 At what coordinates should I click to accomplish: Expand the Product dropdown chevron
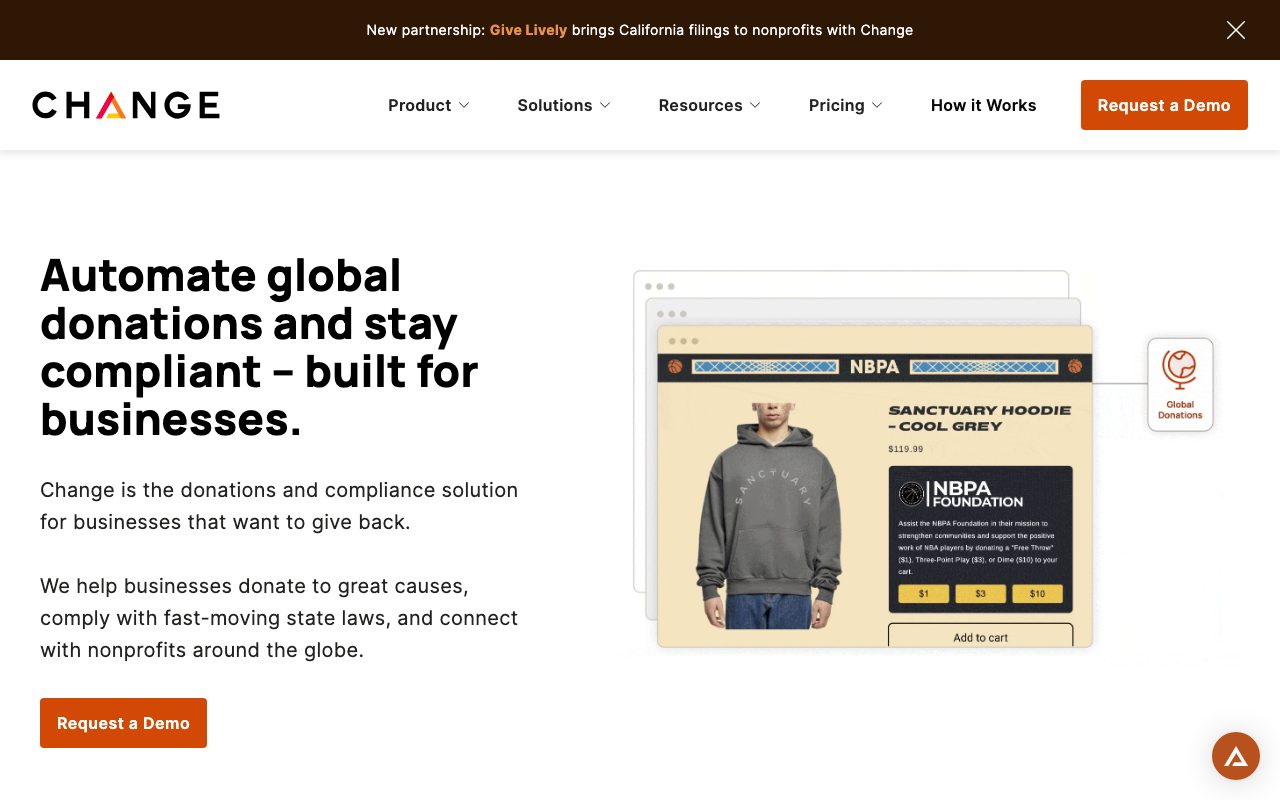click(x=464, y=105)
